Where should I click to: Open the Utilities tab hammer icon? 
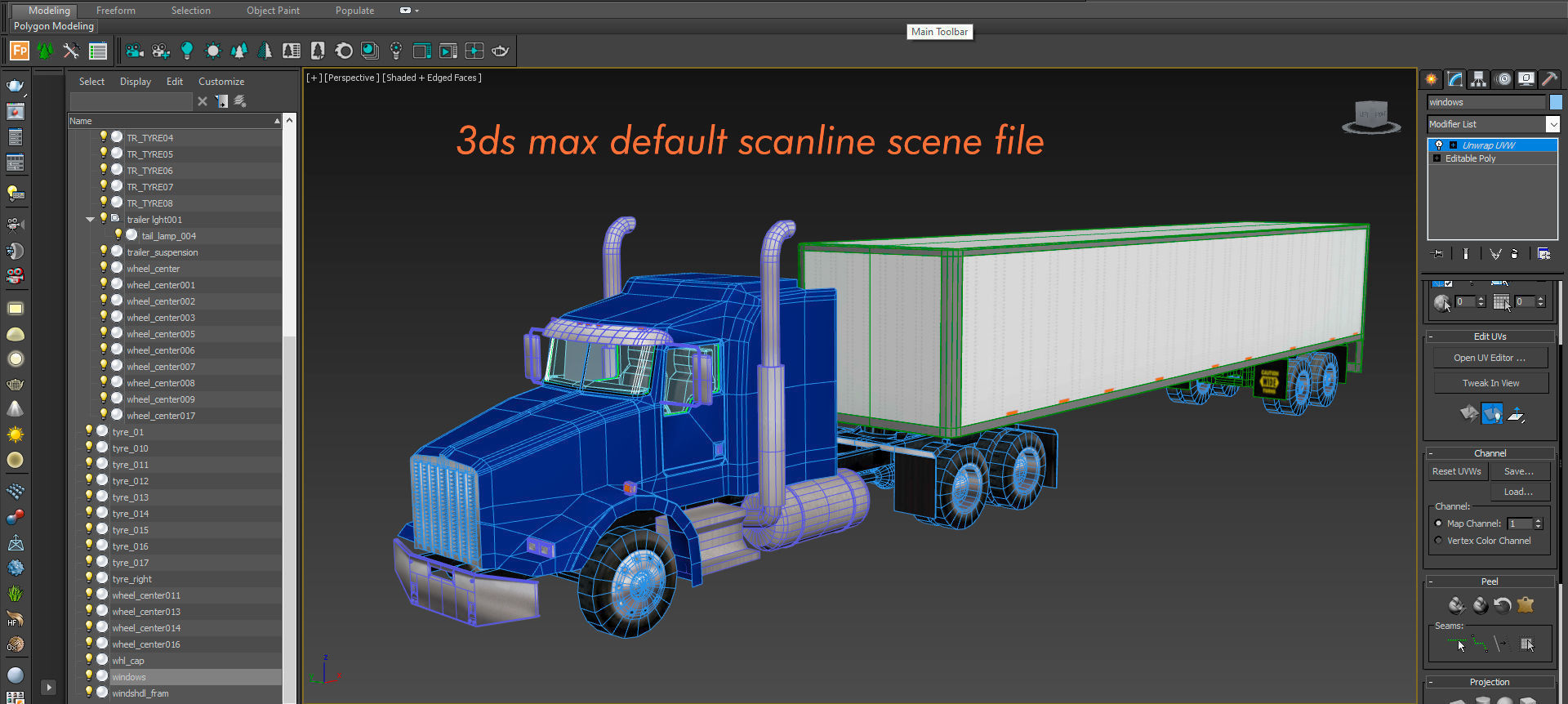(1549, 79)
